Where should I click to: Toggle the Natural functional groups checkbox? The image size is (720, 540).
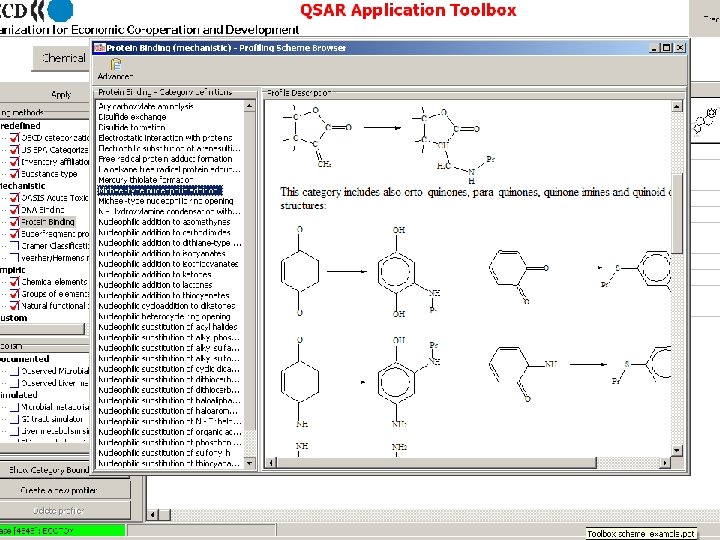(15, 306)
